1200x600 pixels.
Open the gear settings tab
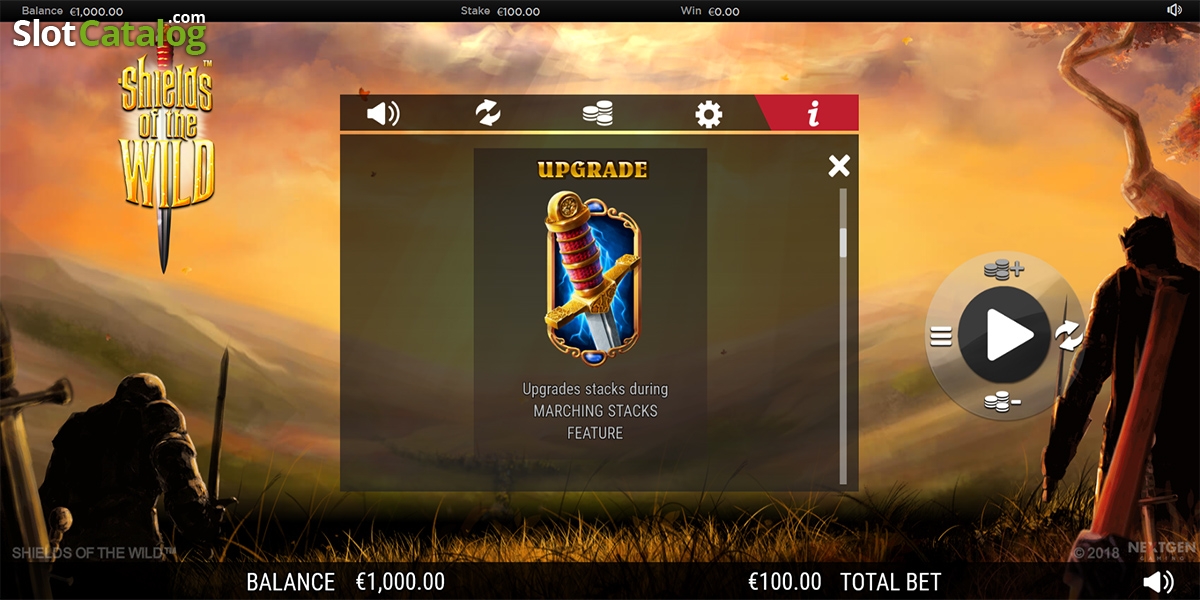709,114
